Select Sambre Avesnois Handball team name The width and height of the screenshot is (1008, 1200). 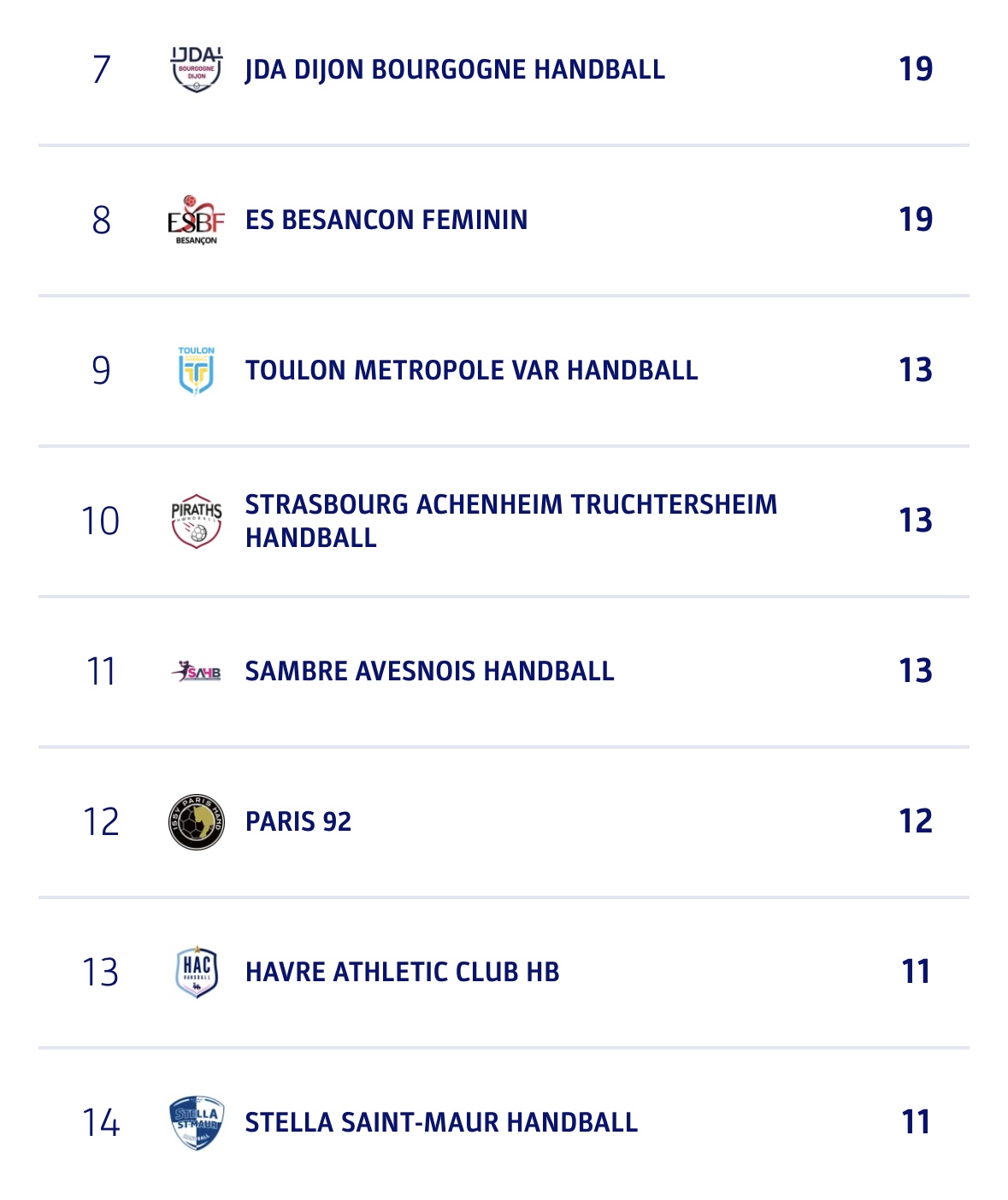[x=429, y=671]
